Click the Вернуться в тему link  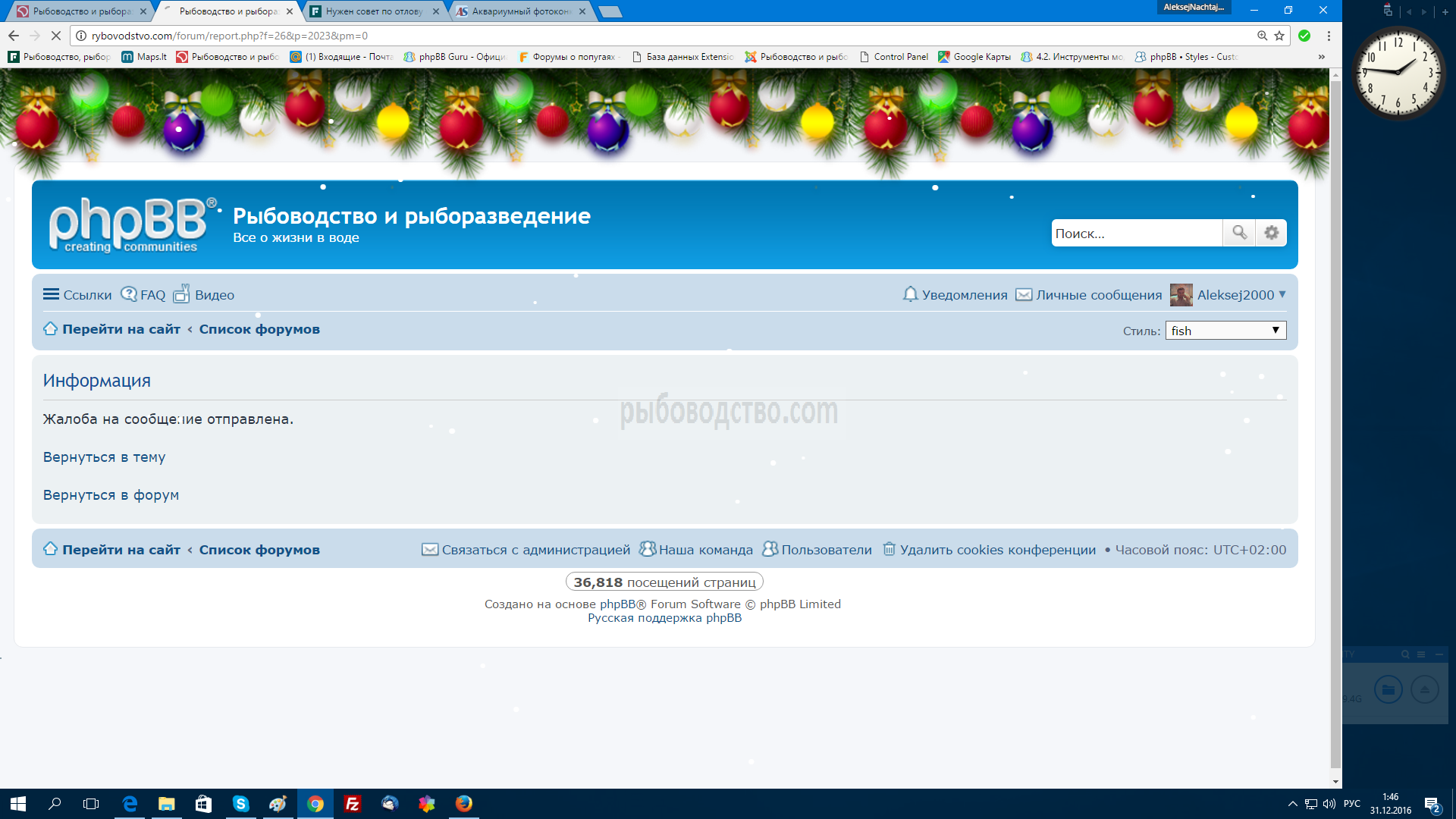(x=104, y=457)
